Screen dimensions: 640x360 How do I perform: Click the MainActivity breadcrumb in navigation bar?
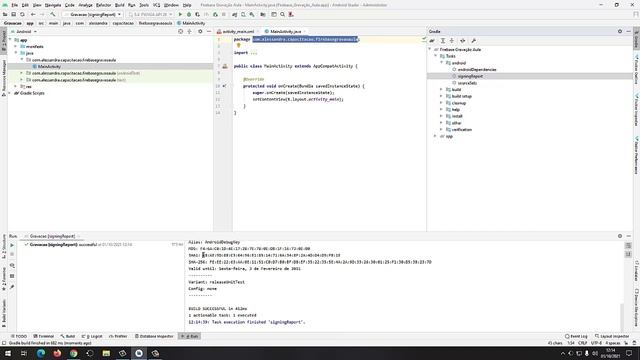191,23
